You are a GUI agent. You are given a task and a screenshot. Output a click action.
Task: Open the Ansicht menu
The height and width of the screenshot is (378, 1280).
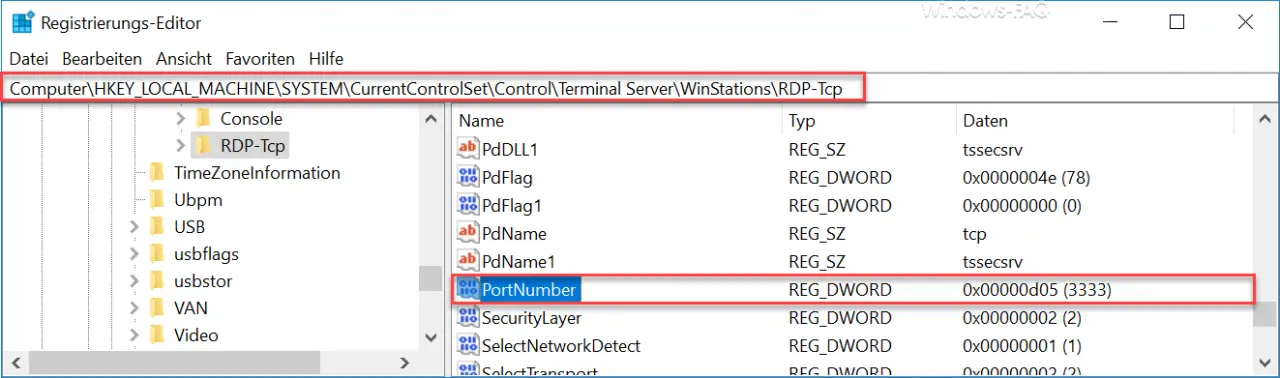pyautogui.click(x=183, y=59)
